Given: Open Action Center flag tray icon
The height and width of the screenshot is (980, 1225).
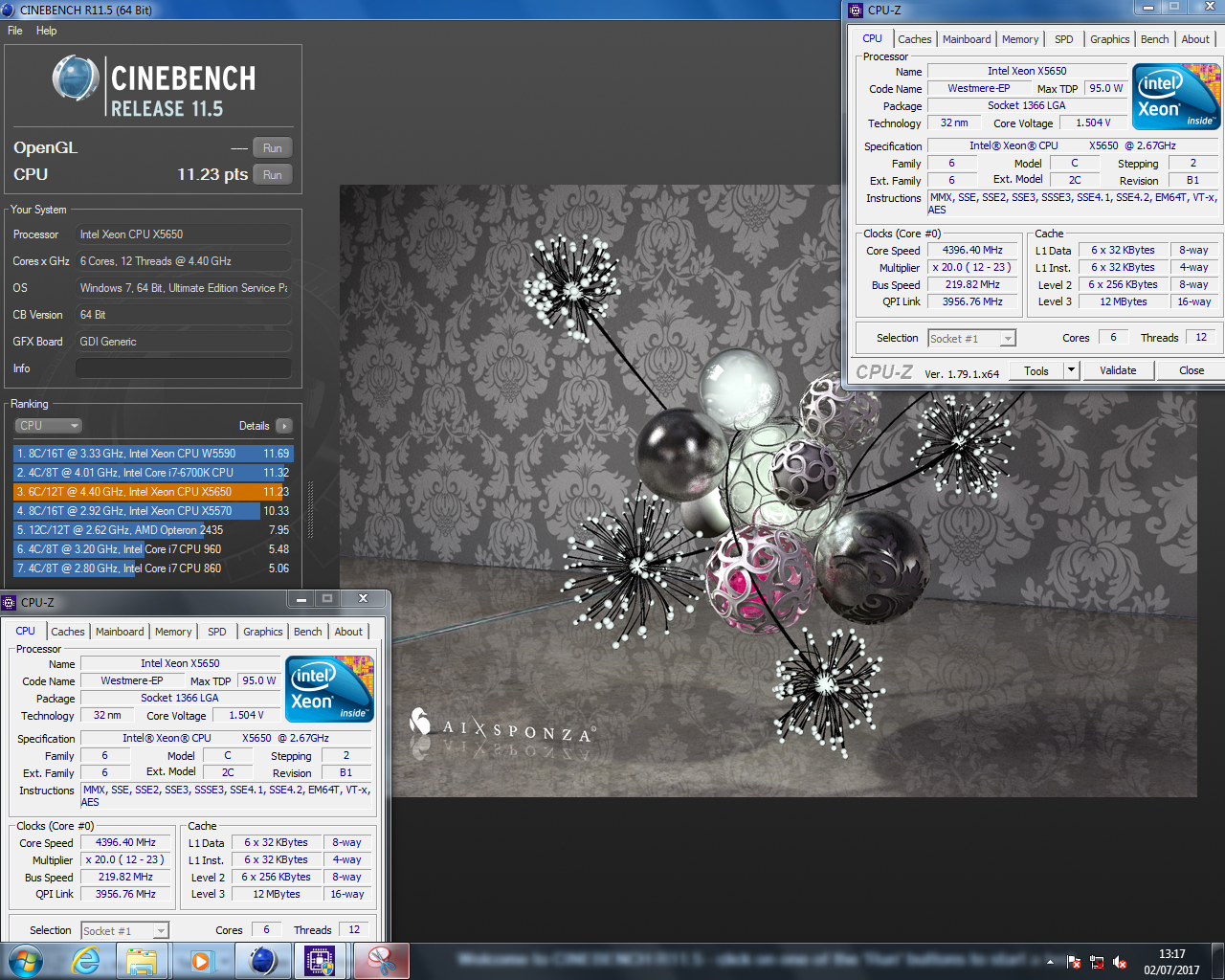Looking at the screenshot, I should point(1074,962).
